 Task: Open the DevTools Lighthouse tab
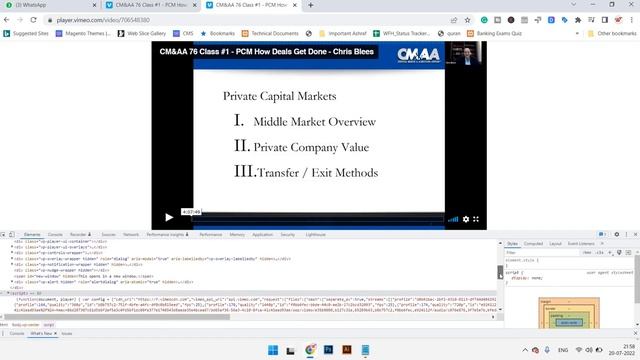click(316, 235)
